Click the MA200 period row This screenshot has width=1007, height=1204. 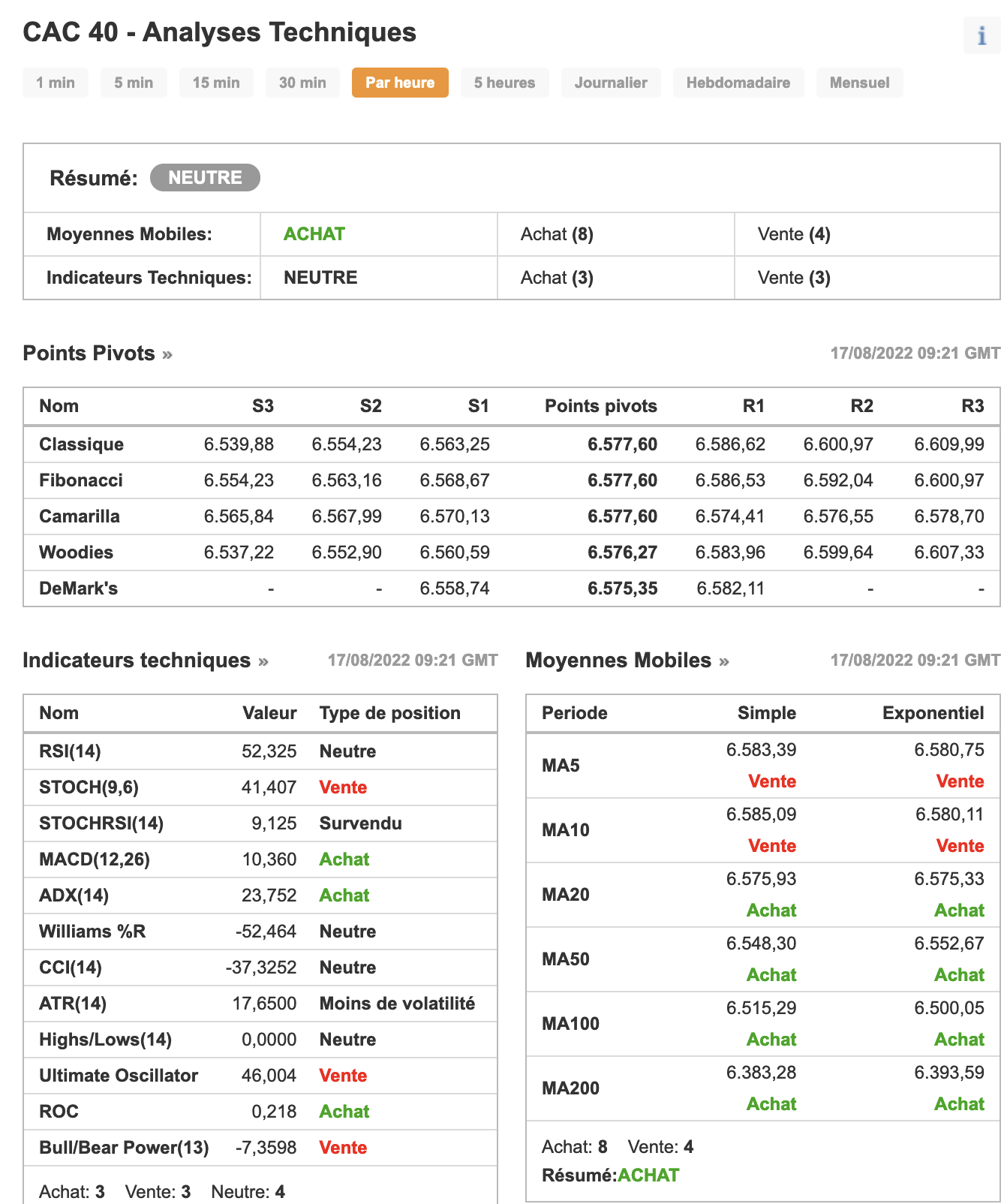[x=570, y=1088]
